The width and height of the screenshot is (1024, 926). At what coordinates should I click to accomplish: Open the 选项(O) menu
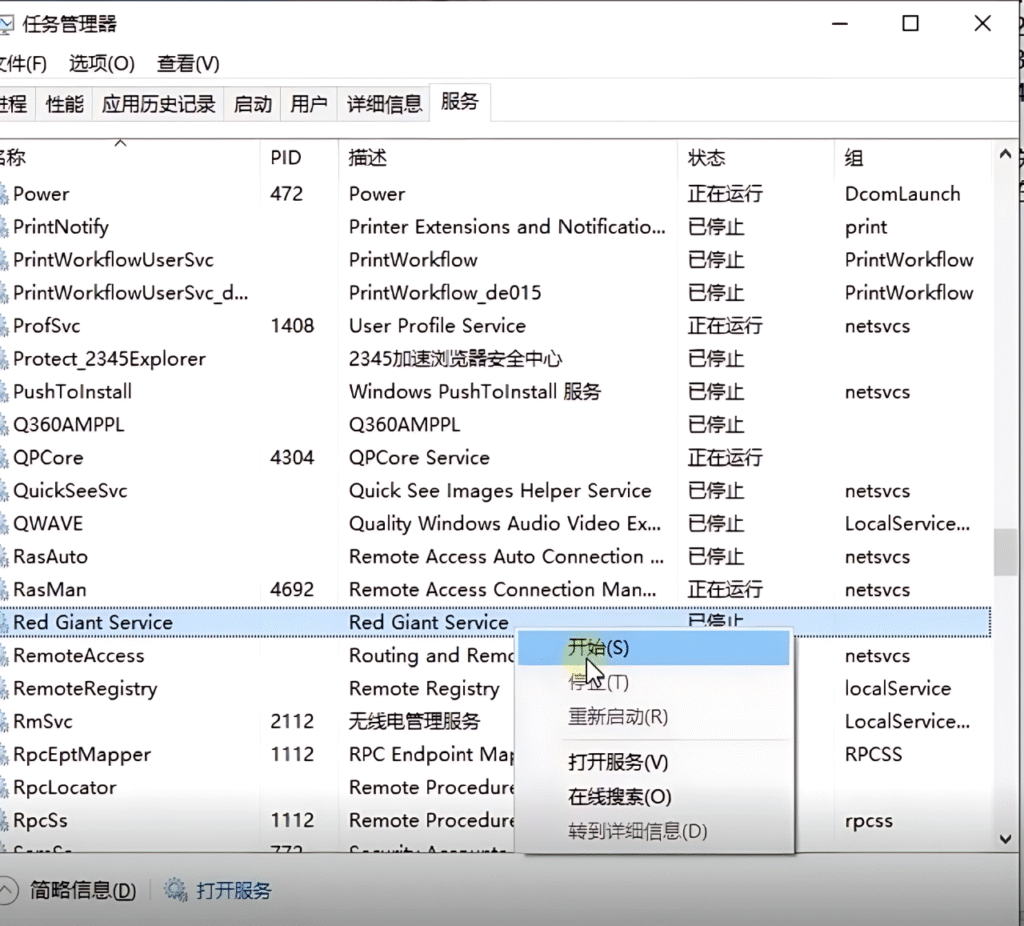coord(100,63)
